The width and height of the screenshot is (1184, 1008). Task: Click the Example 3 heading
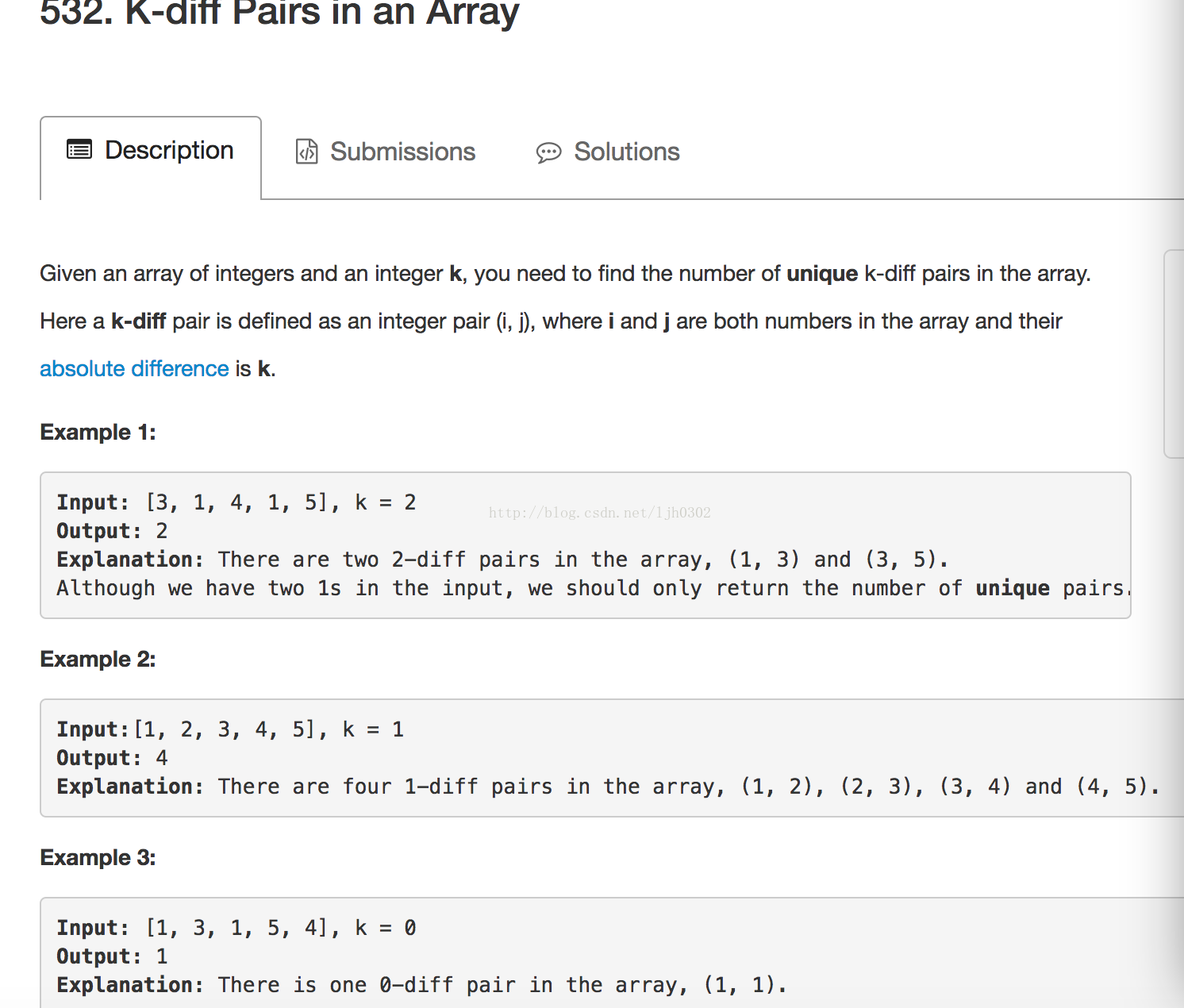tap(98, 857)
